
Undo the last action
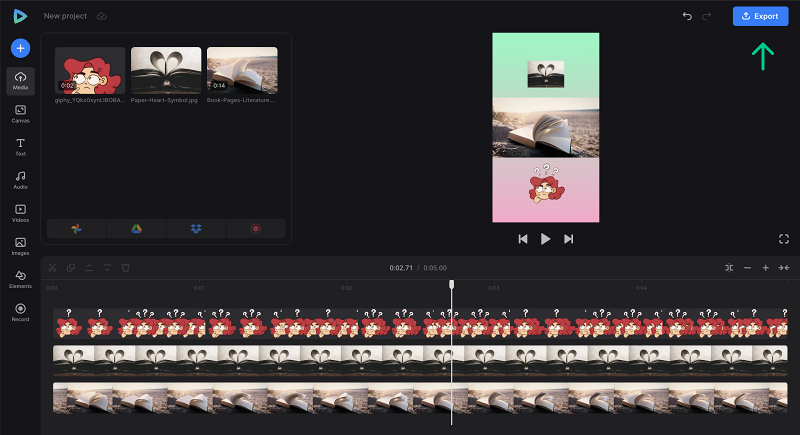687,16
